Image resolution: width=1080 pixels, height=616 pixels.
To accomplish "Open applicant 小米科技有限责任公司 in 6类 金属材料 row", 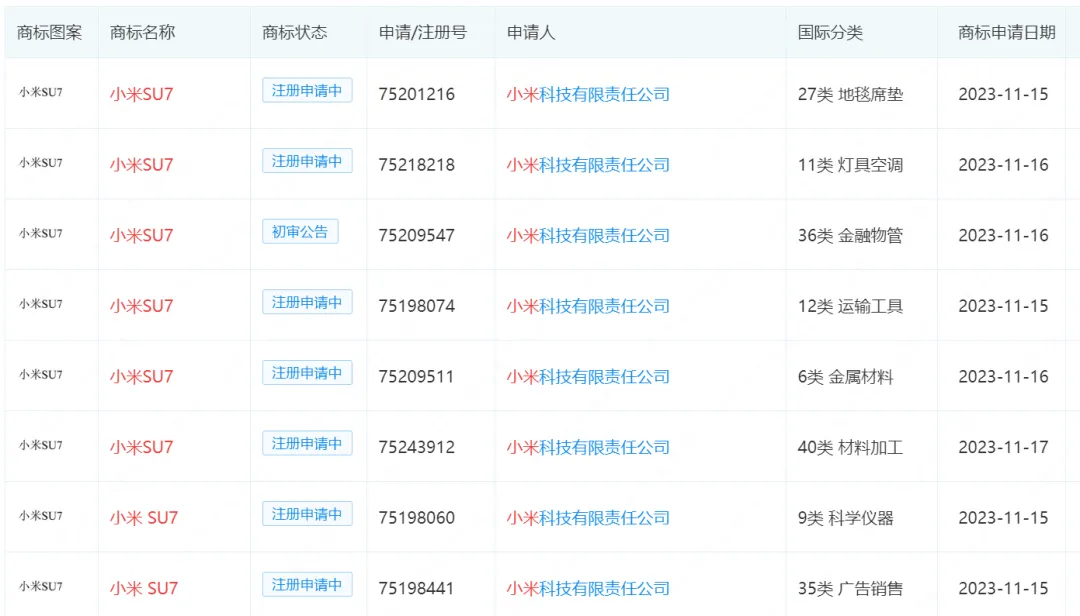I will [588, 377].
